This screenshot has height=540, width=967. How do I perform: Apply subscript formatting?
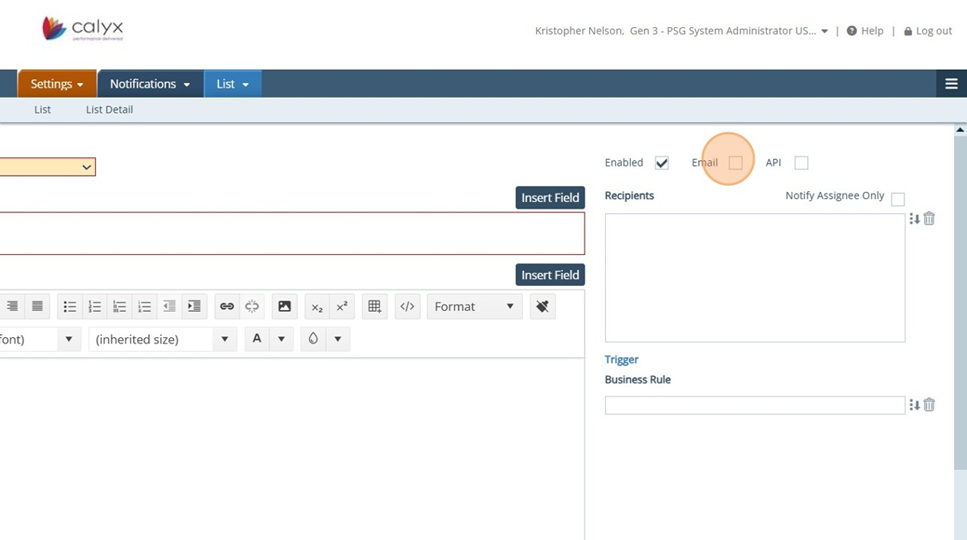click(317, 307)
